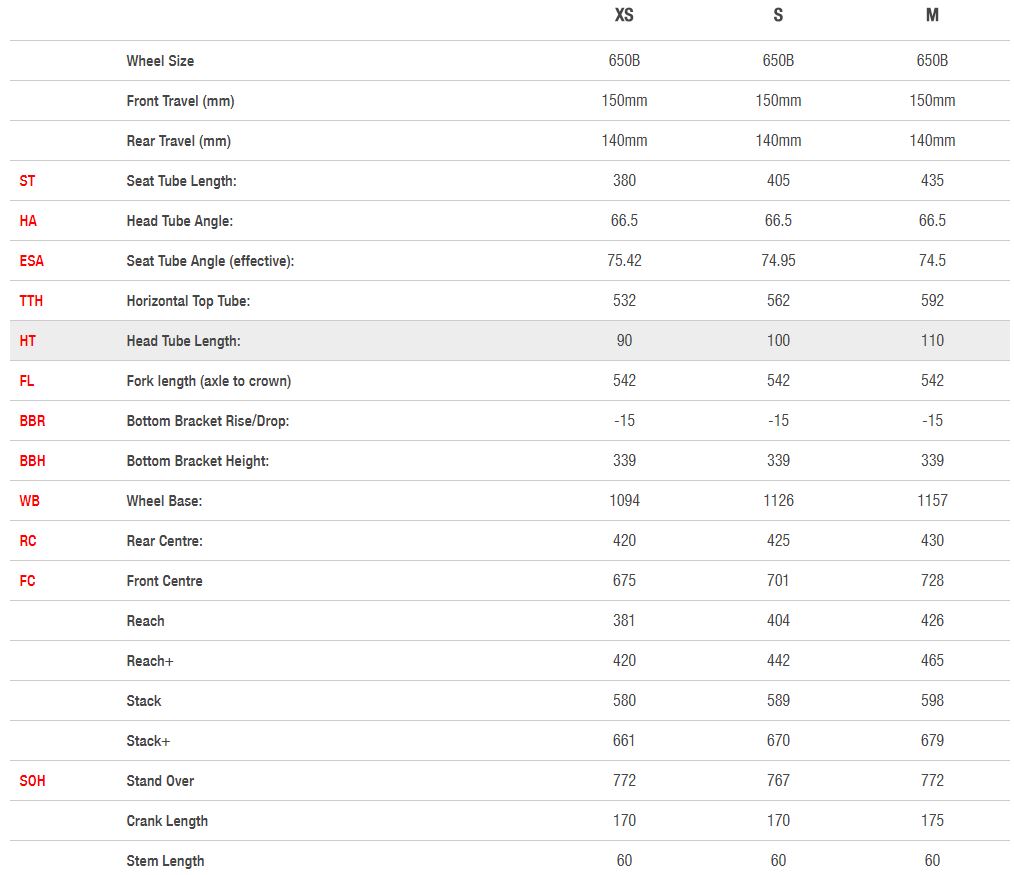
Task: Click the FC abbreviation label
Action: pos(27,581)
